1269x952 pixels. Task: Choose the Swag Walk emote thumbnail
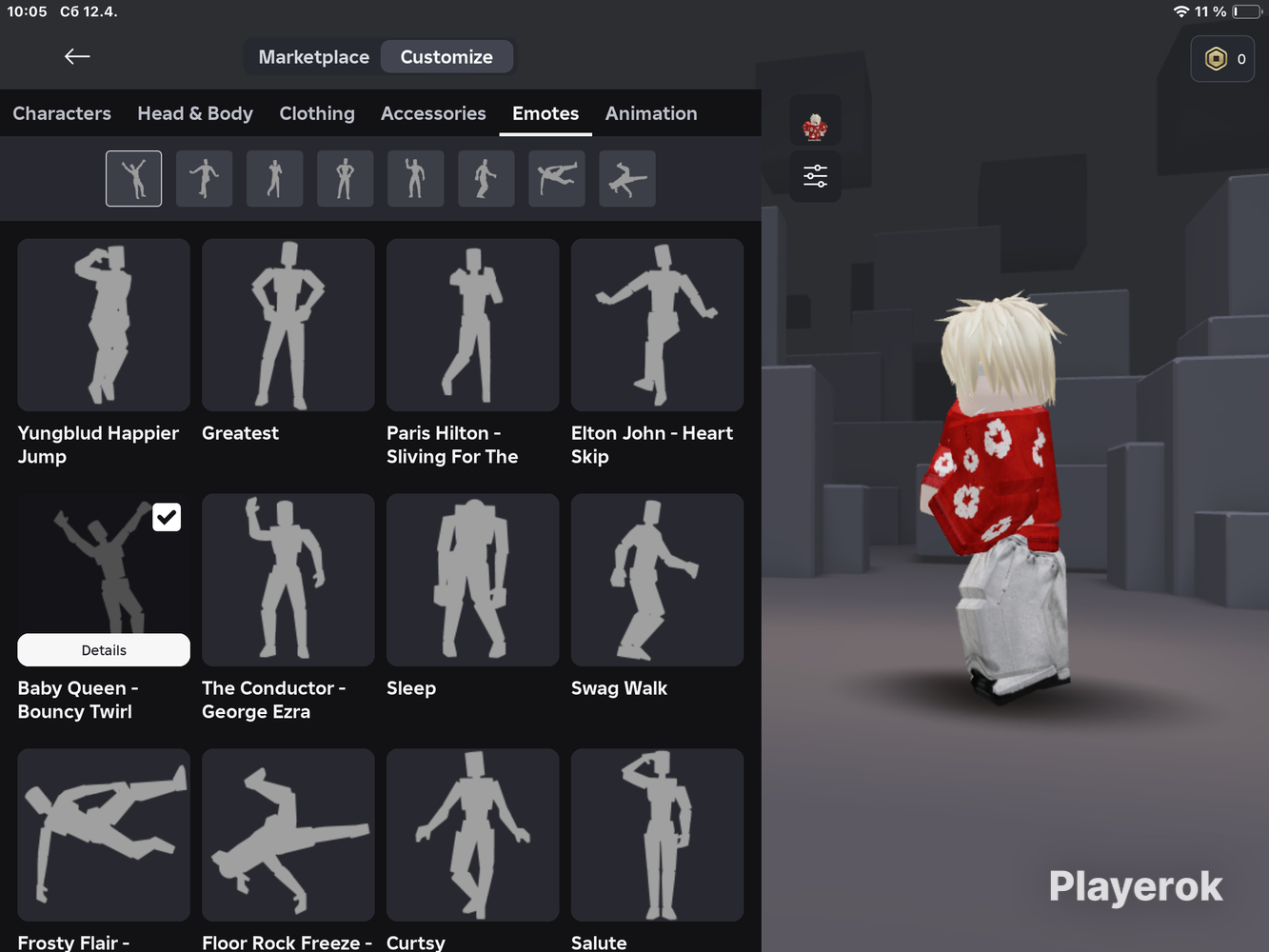658,580
